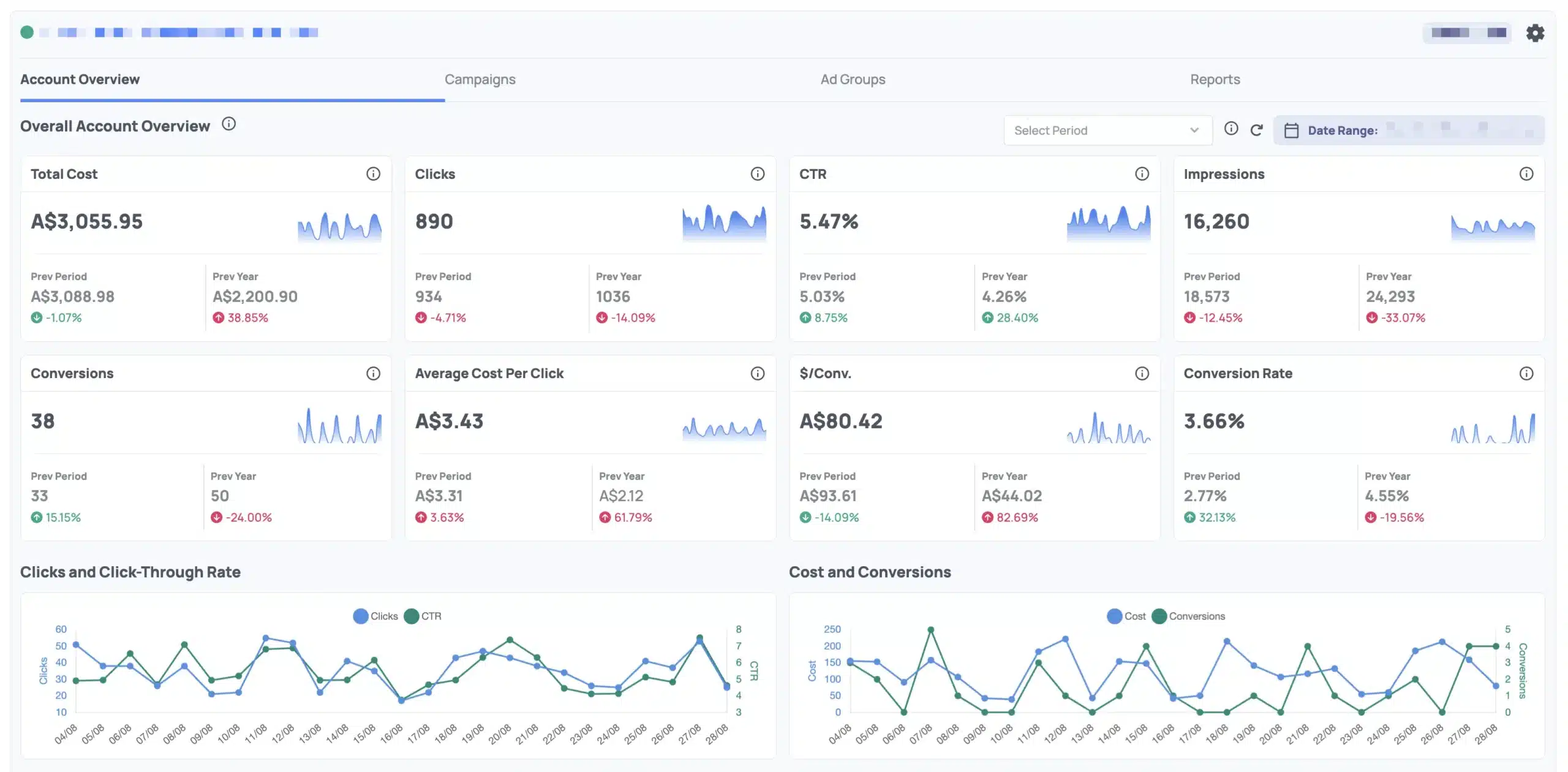Open the settings gear icon

(1534, 32)
